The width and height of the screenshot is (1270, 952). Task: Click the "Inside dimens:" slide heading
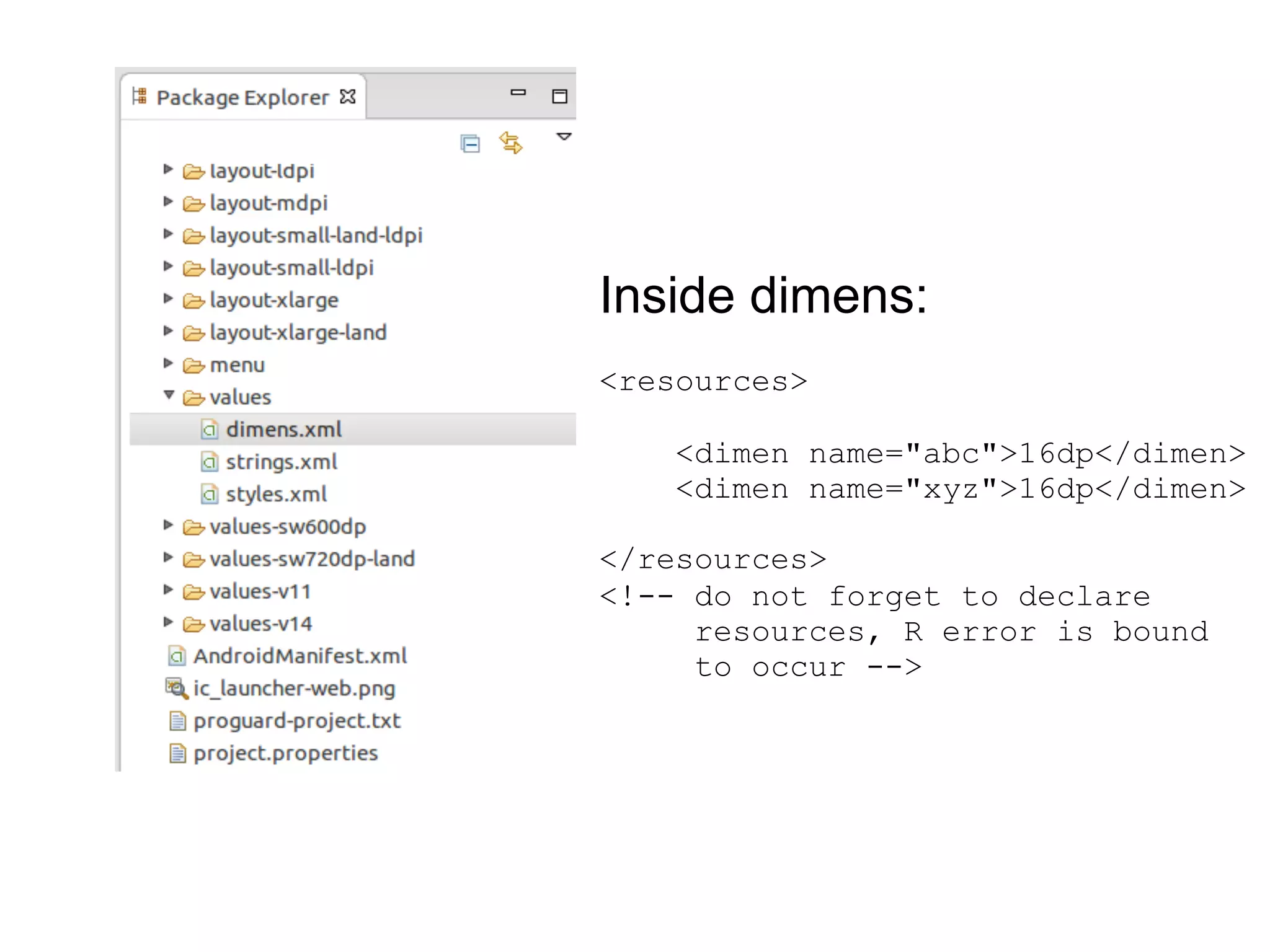[x=764, y=296]
